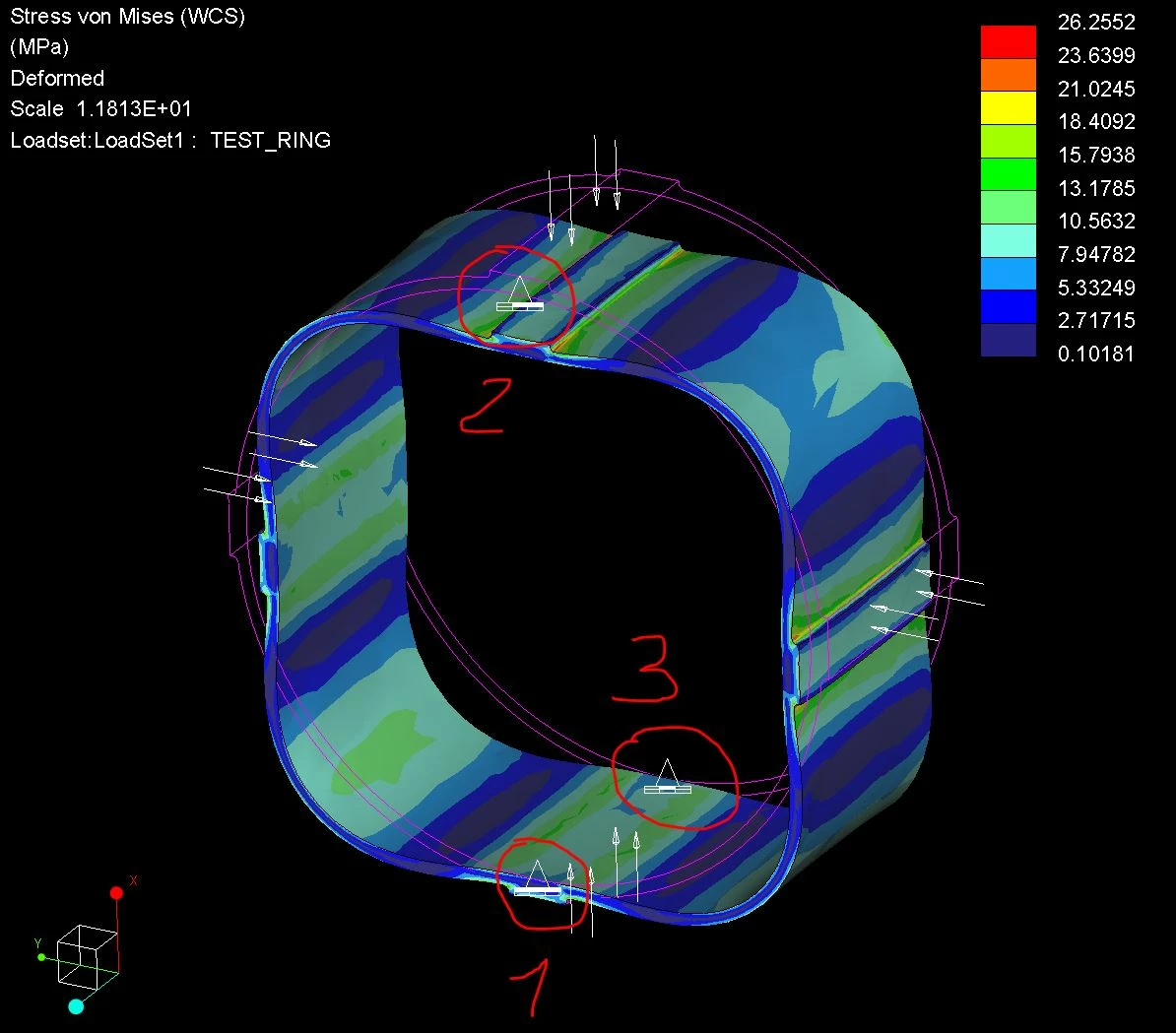Select the legend value 13.1785
Viewport: 1176px width, 1033px height.
coord(1096,188)
